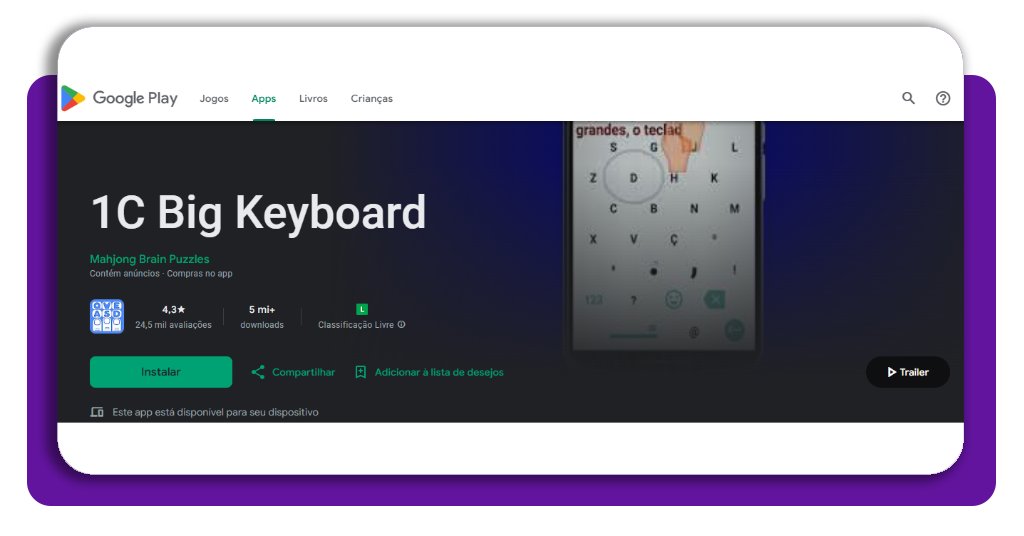
Task: Play the Trailer button
Action: tap(908, 372)
